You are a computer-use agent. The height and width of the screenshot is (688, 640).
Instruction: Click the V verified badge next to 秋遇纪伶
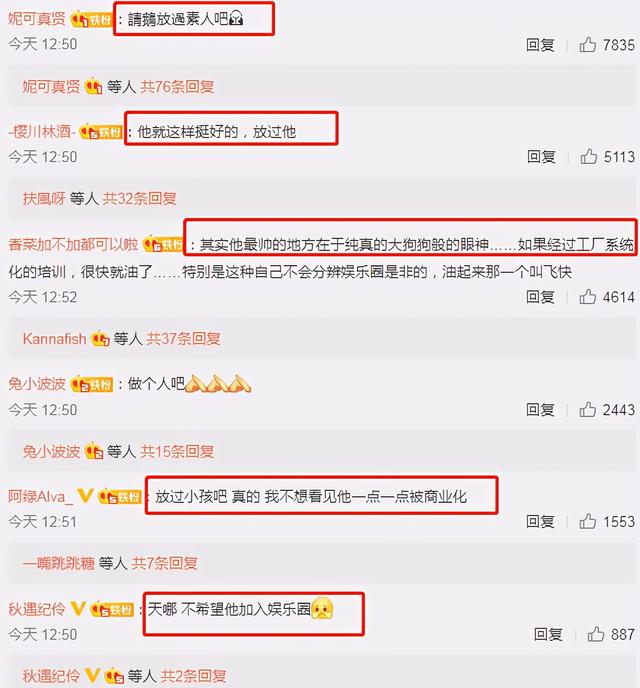[x=78, y=609]
